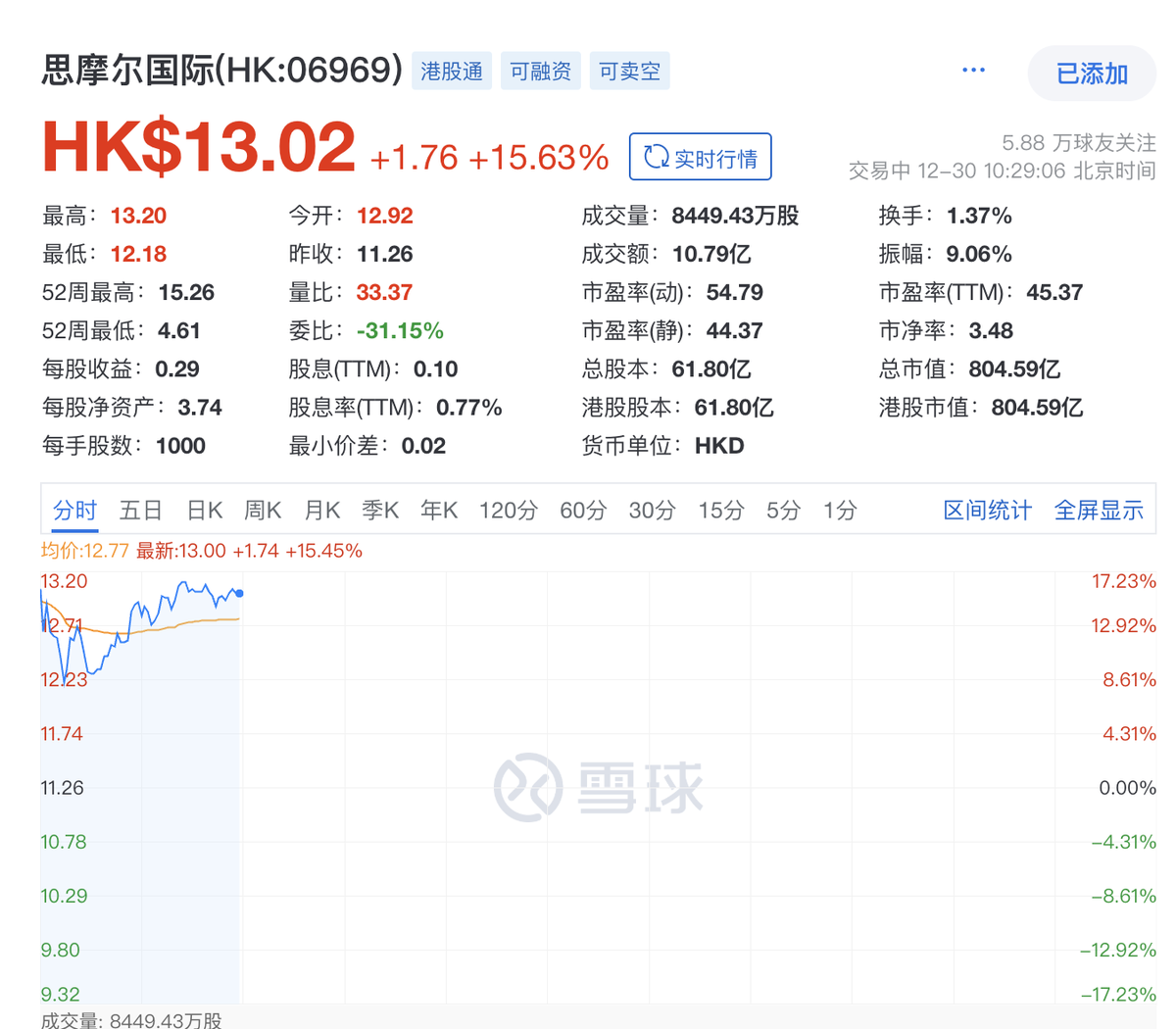
Task: Click the 每手股数 value 1000
Action: [180, 446]
